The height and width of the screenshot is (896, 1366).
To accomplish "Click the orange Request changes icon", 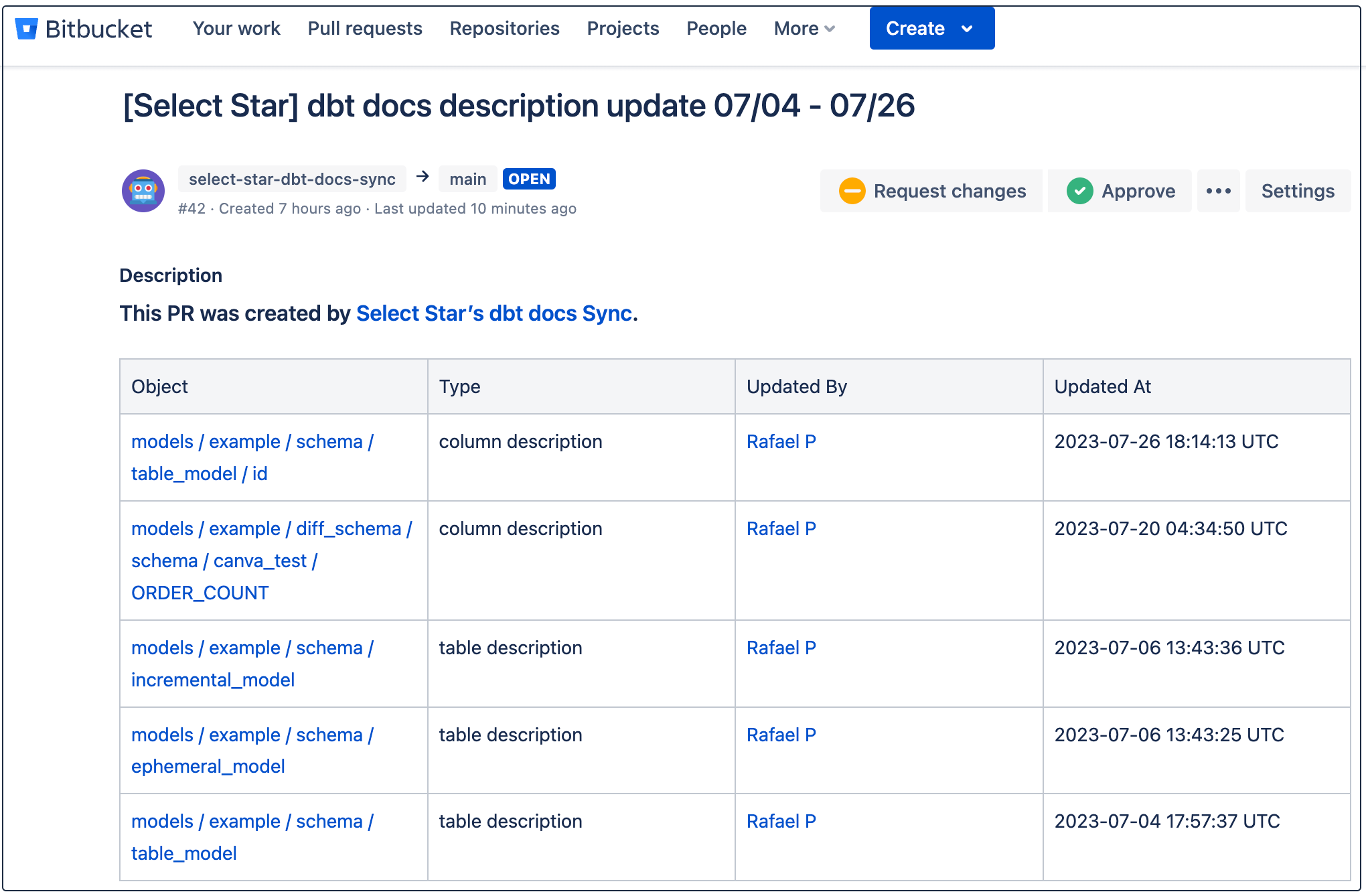I will 852,192.
